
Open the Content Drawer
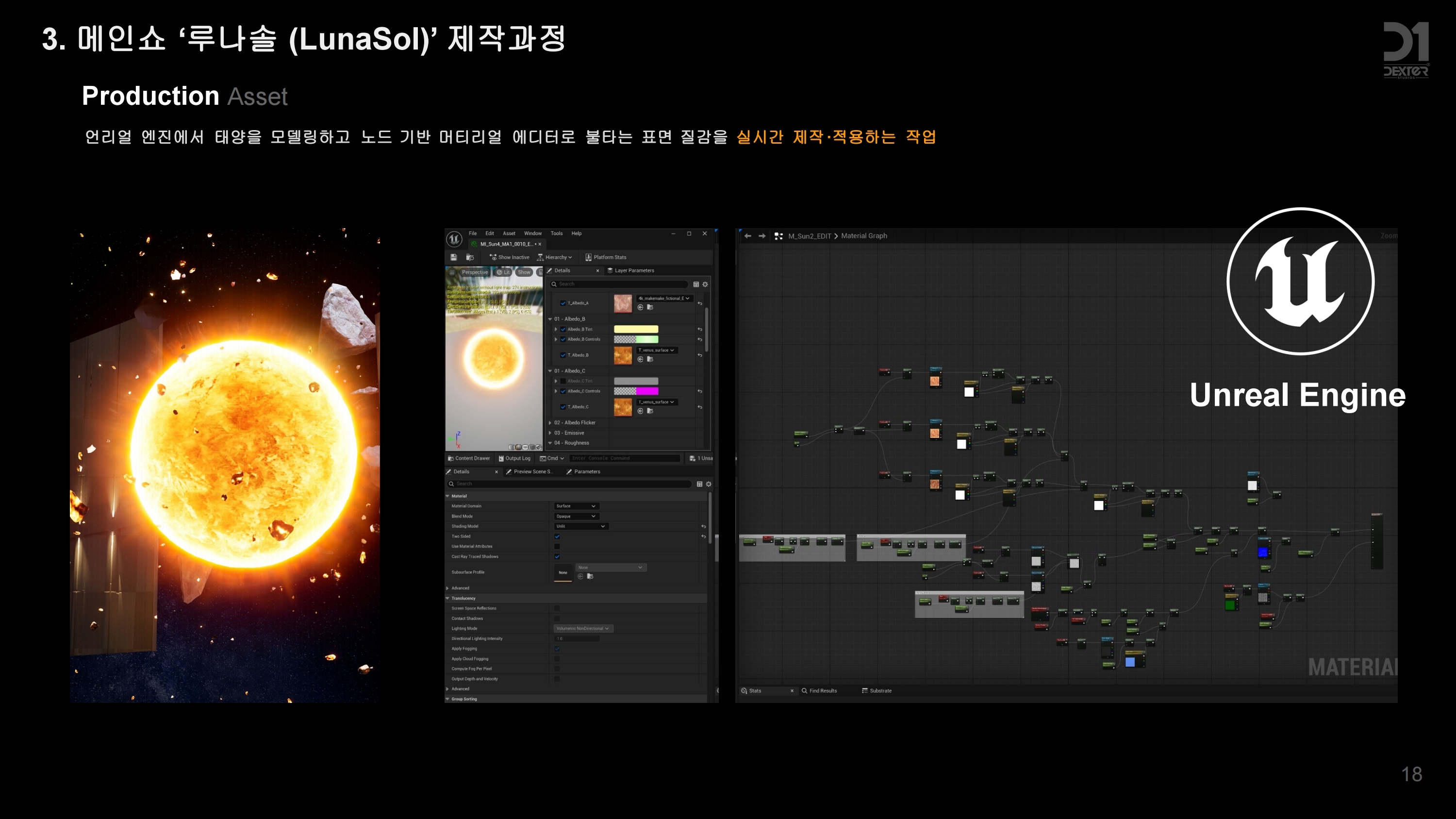click(468, 458)
